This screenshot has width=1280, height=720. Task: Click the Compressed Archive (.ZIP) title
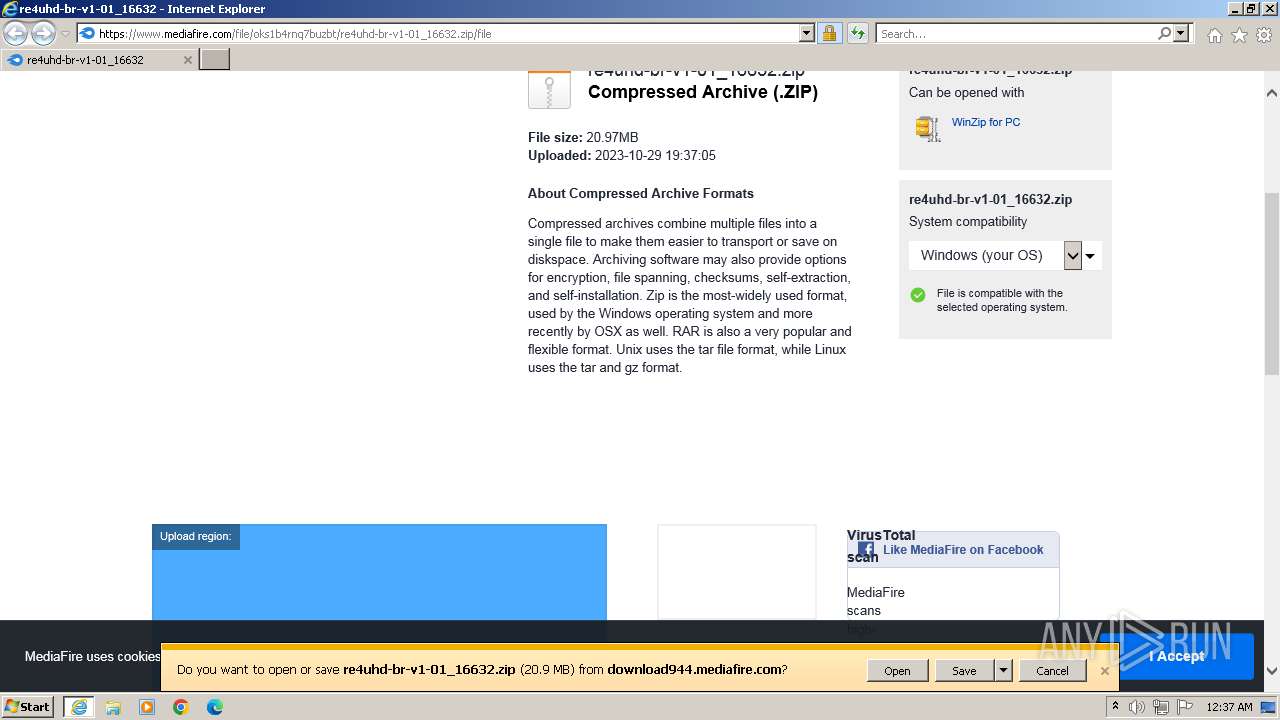point(703,92)
